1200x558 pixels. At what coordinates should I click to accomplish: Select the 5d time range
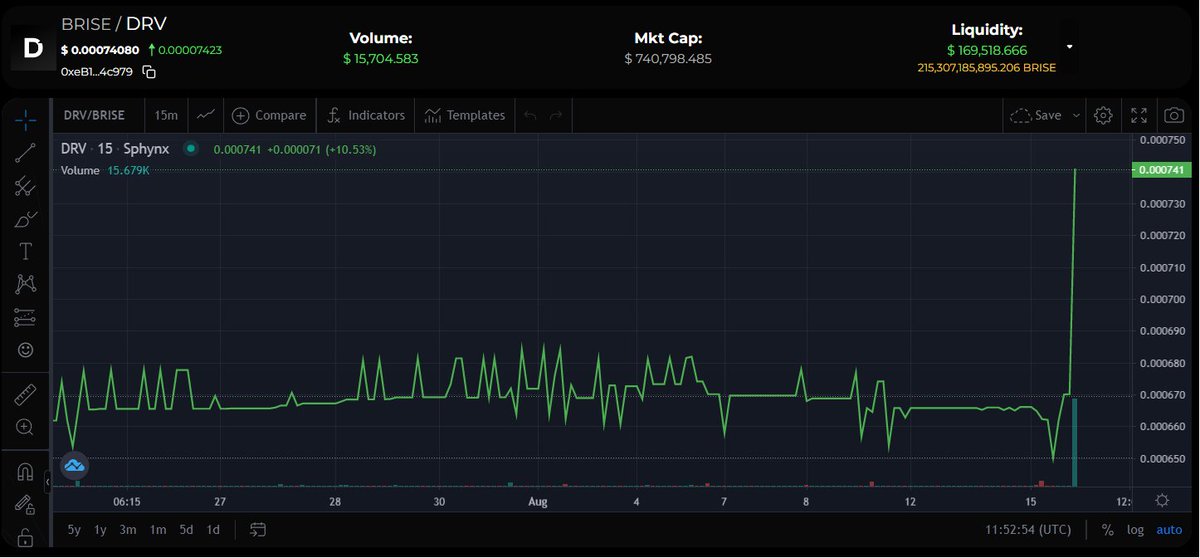pos(186,529)
